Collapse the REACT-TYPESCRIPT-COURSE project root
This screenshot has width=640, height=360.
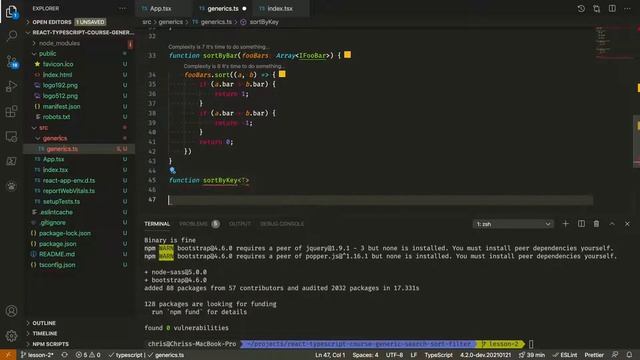[x=80, y=33]
